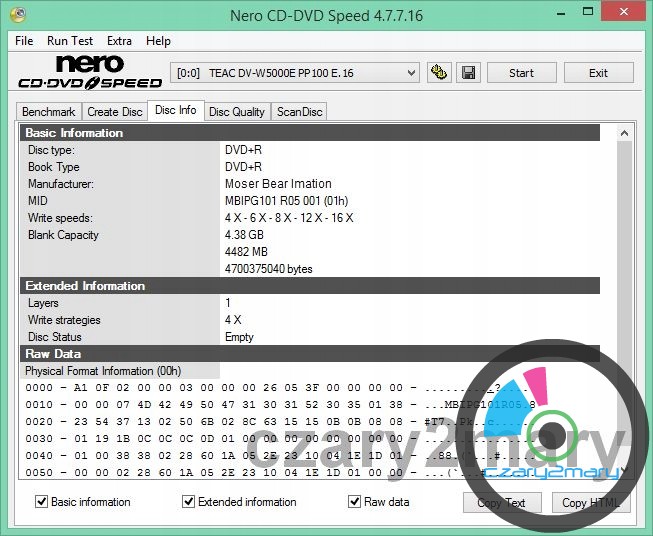Uncheck the Basic information checkbox

(42, 502)
